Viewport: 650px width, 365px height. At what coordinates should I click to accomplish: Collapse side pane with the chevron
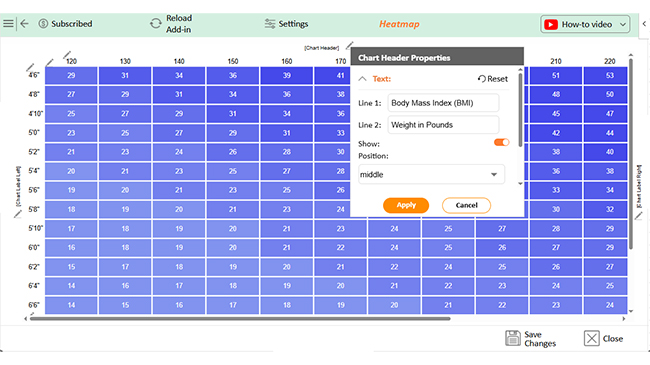tap(644, 24)
